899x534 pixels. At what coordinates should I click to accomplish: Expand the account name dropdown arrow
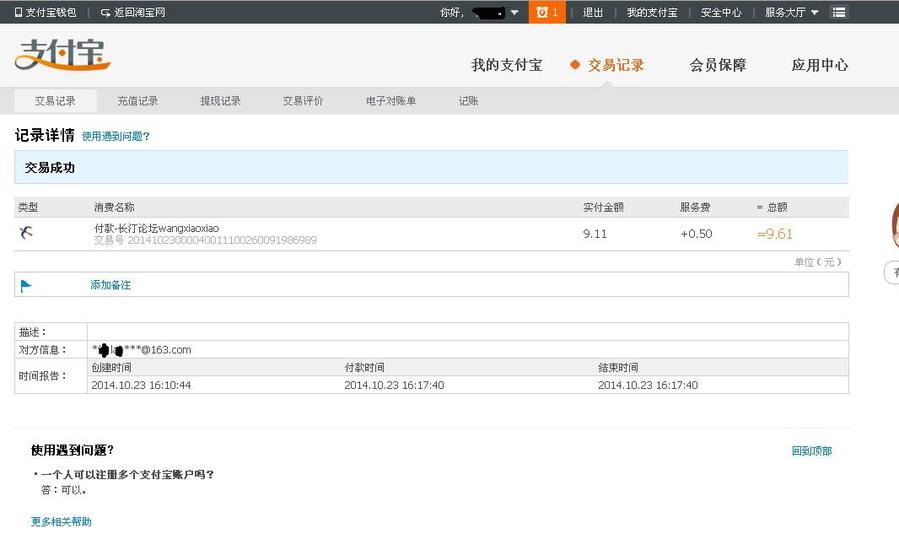[514, 13]
